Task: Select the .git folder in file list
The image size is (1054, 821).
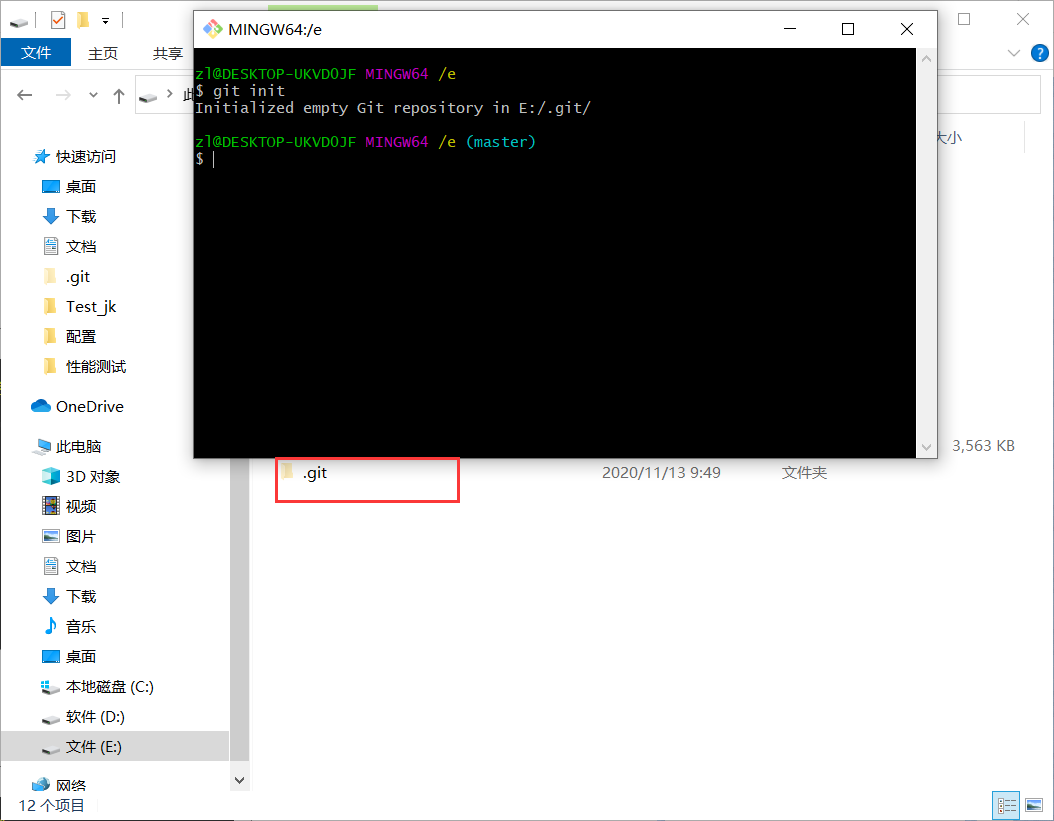Action: [x=315, y=473]
